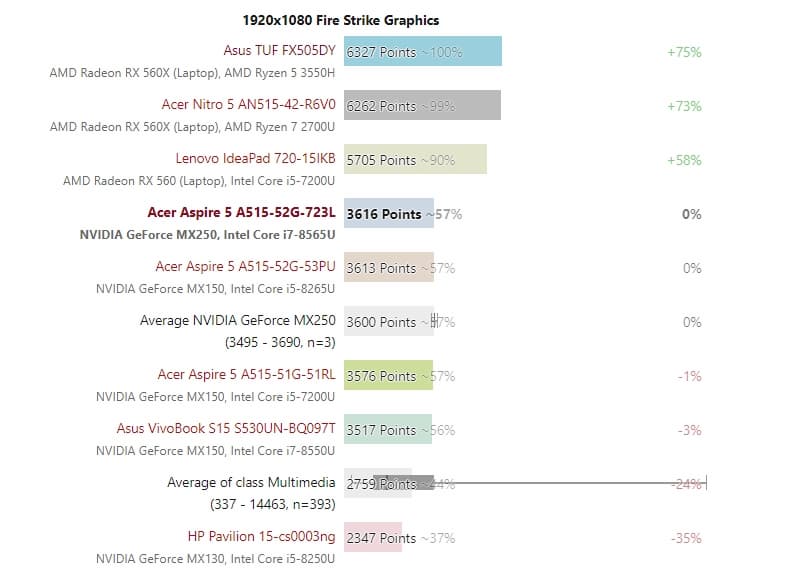Click the Lenovo IdeaPad 720-15IKB link

click(x=255, y=158)
